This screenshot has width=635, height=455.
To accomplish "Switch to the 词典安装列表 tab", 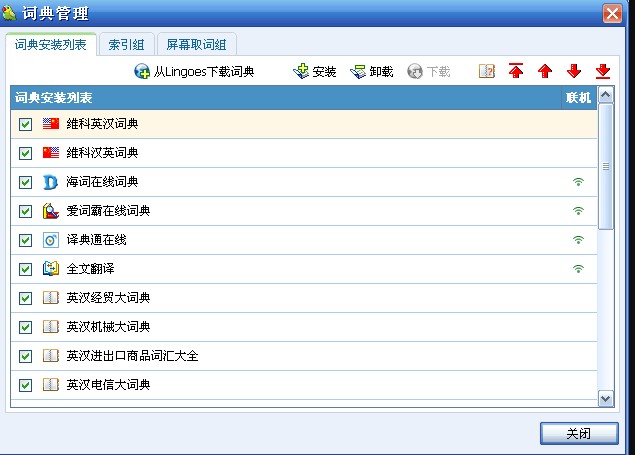I will (x=51, y=45).
